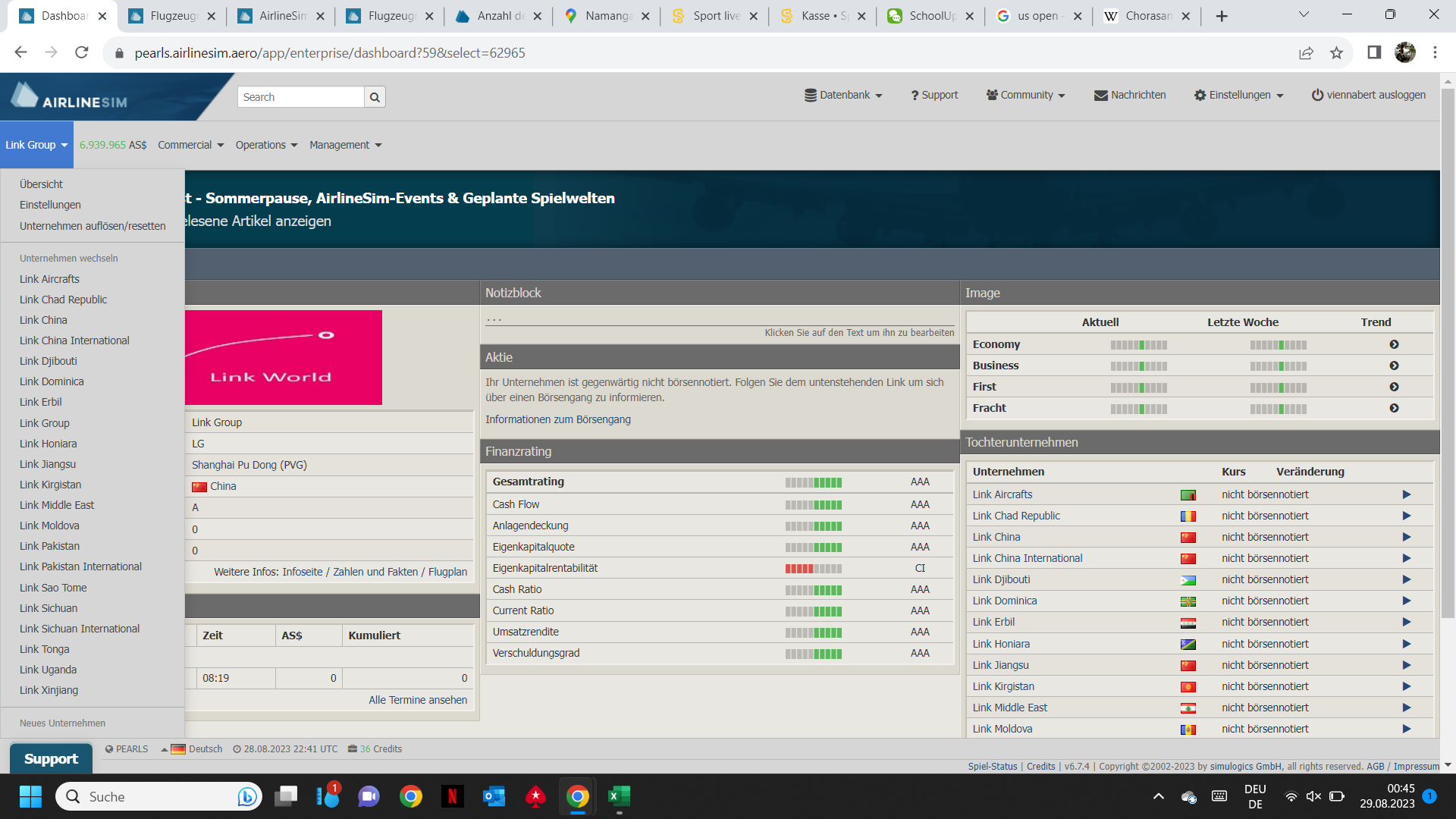
Task: Click the Economy trend circle icon
Action: pyautogui.click(x=1394, y=344)
